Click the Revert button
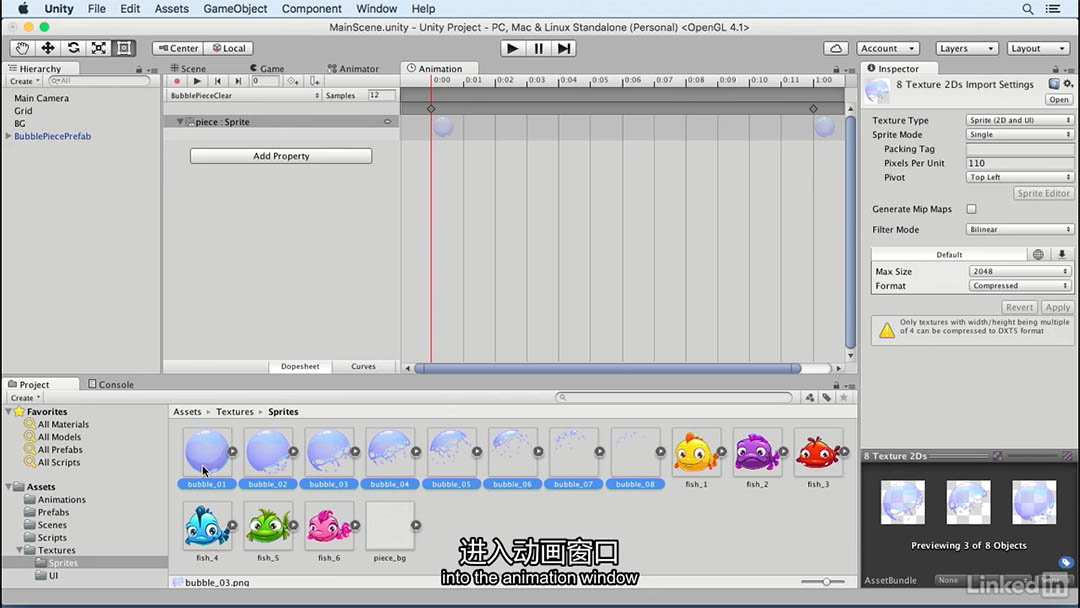The width and height of the screenshot is (1080, 608). (x=1019, y=307)
